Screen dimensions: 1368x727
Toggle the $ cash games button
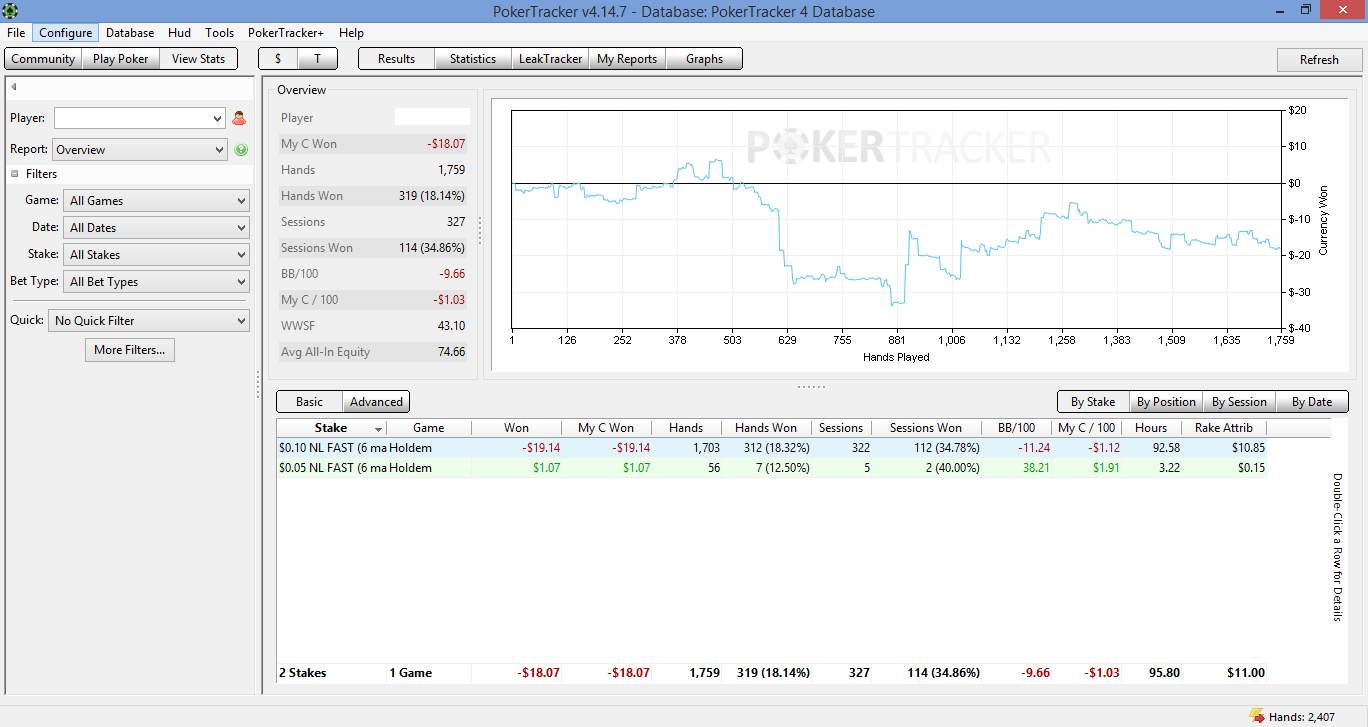pos(278,59)
